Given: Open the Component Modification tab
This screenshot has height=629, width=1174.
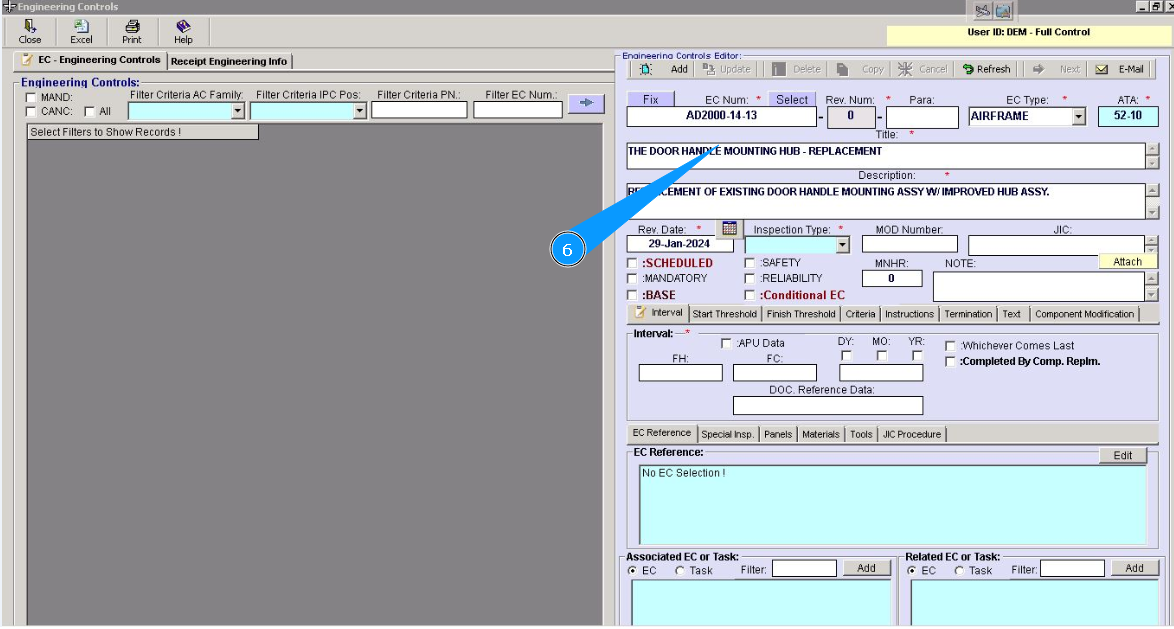Looking at the screenshot, I should [1084, 314].
